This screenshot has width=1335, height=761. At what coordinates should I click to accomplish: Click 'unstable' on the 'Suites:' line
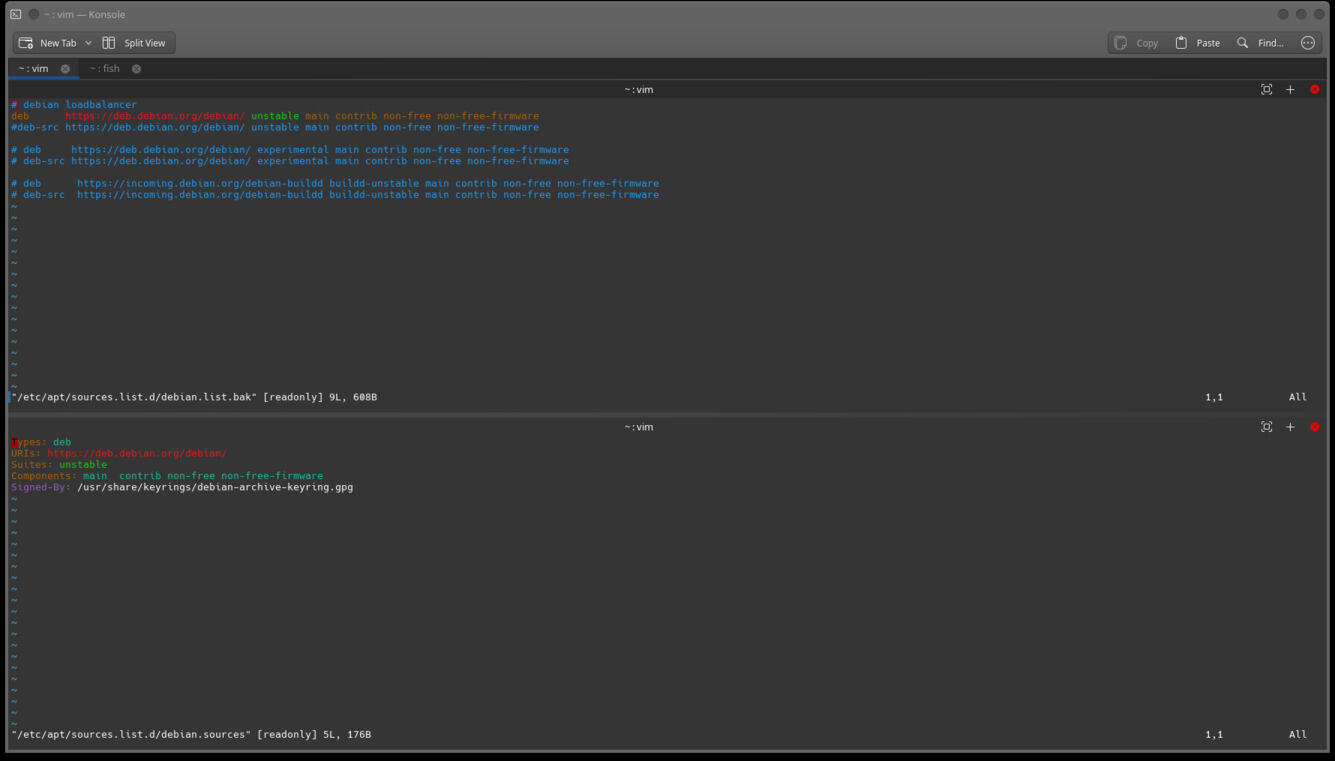83,465
